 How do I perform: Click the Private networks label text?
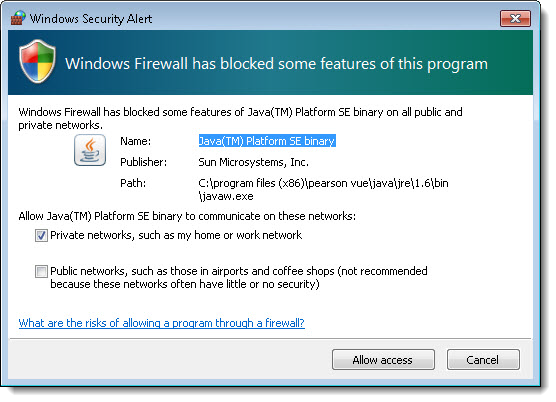coord(176,235)
